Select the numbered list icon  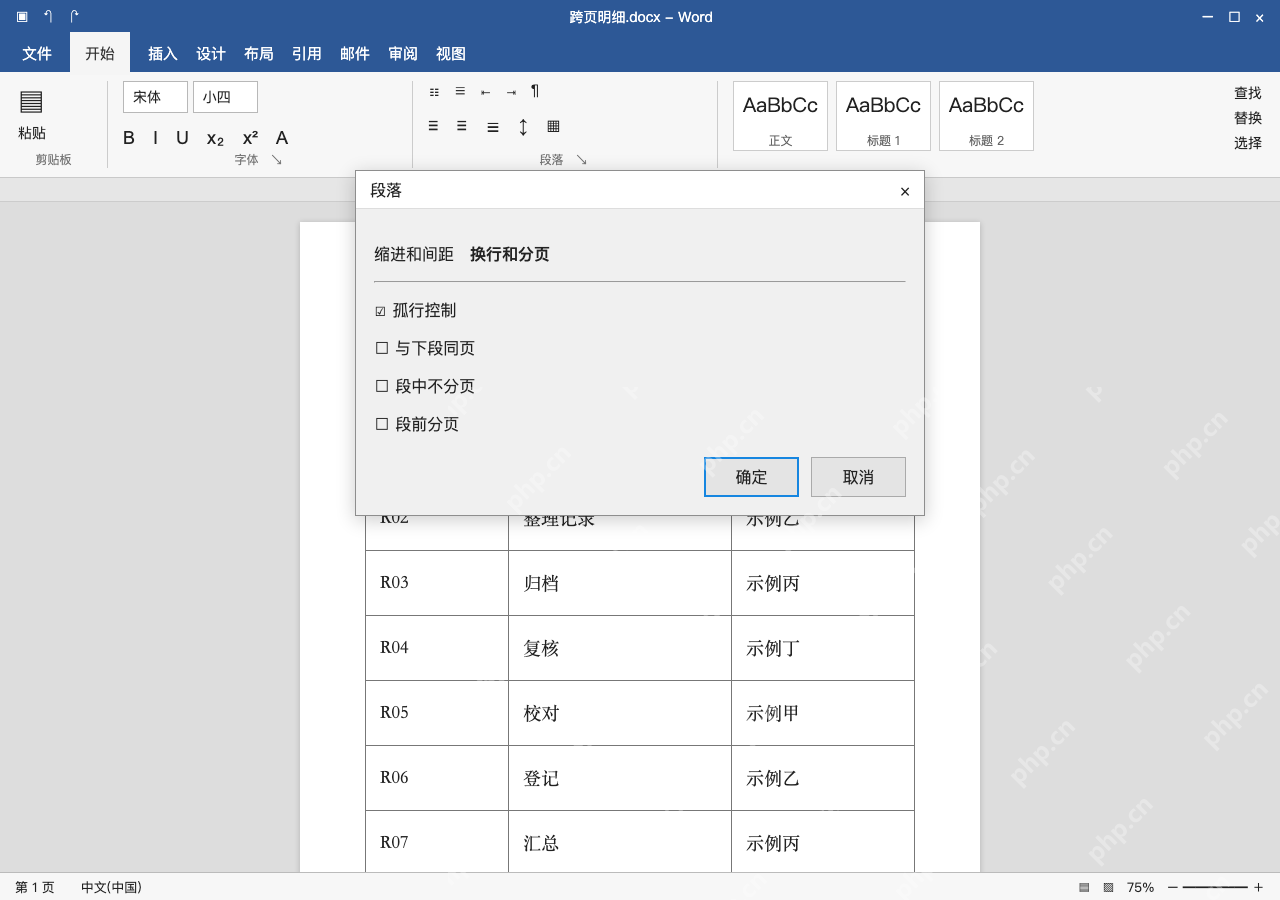[460, 91]
